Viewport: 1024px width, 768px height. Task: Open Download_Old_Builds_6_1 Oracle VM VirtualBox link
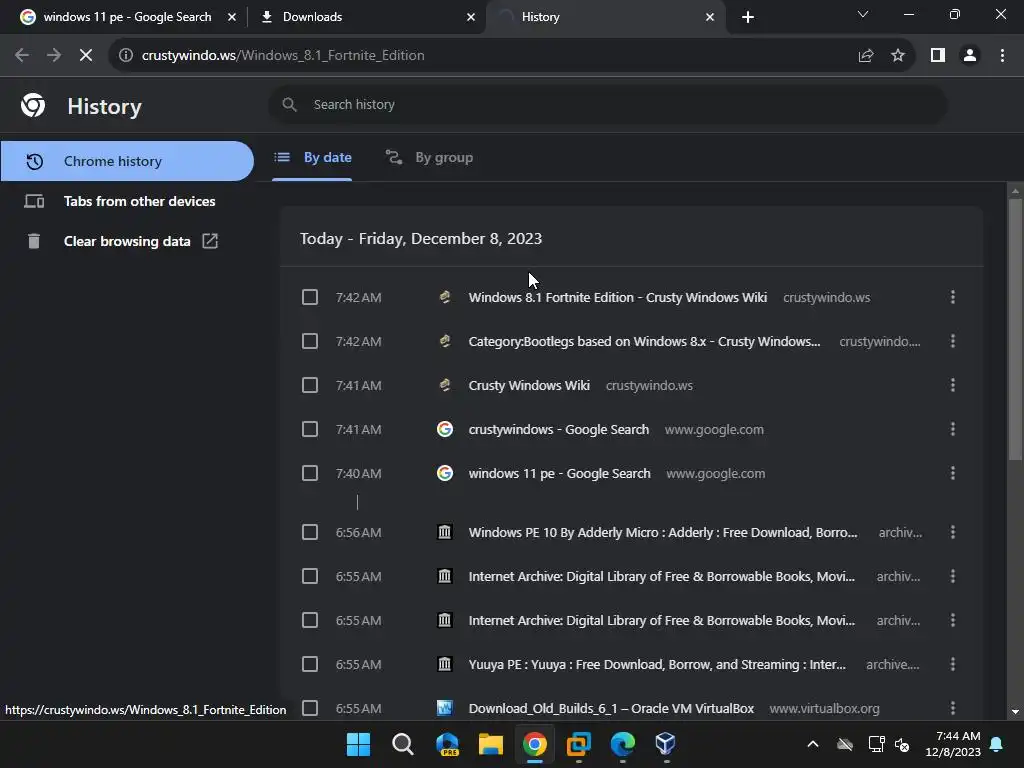(x=611, y=708)
